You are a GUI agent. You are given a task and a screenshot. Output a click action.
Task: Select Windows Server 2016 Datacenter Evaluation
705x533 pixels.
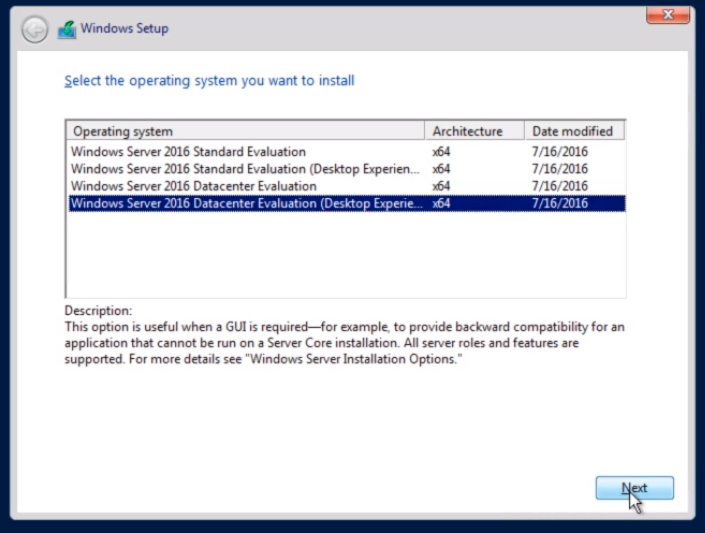click(x=346, y=186)
